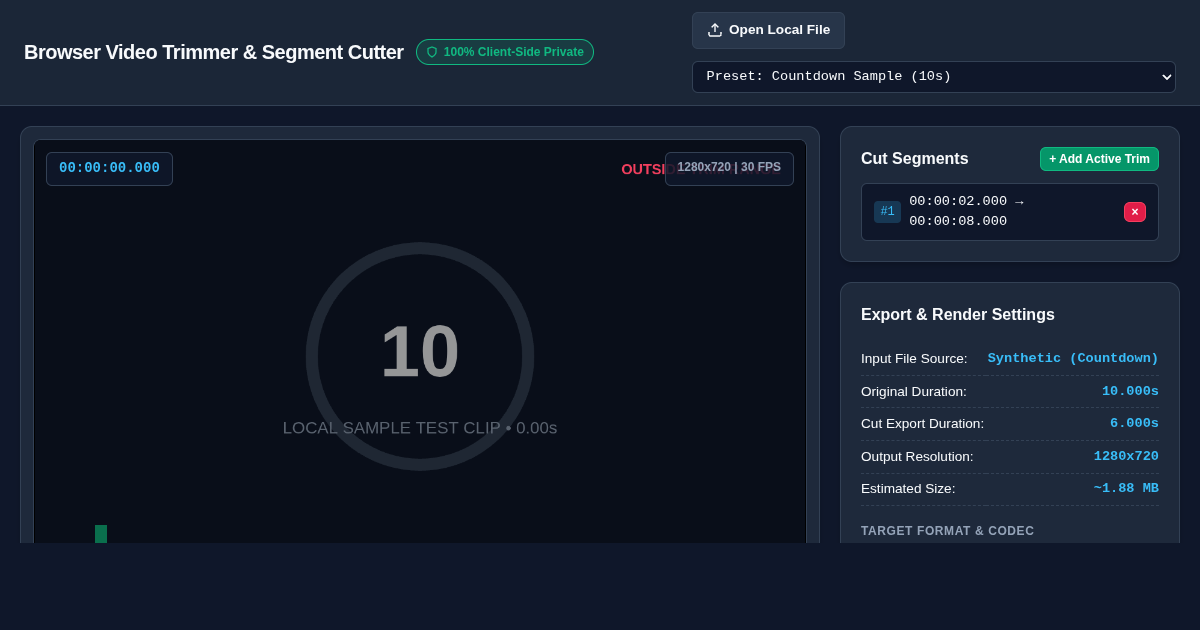
Task: Click the Synthetic (Countdown) source value
Action: 1073,358
